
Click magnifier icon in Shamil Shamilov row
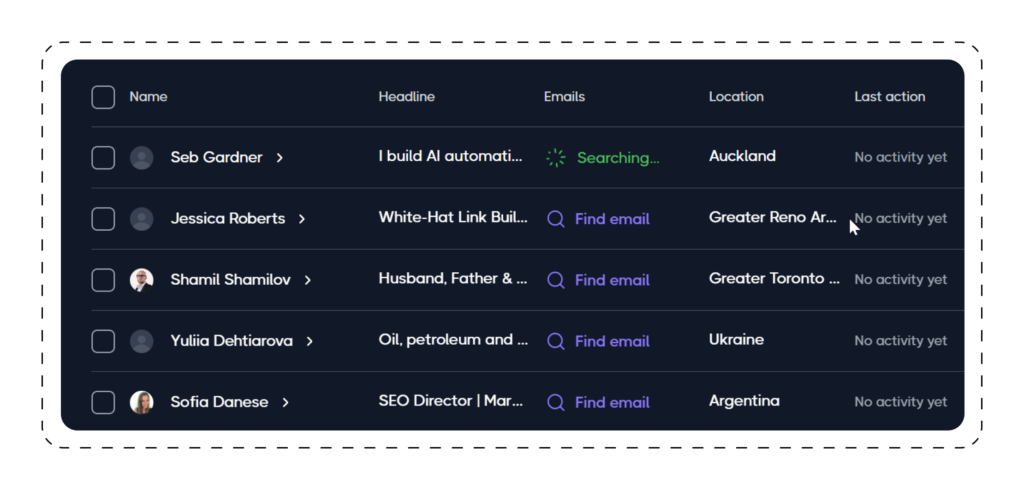[x=556, y=280]
